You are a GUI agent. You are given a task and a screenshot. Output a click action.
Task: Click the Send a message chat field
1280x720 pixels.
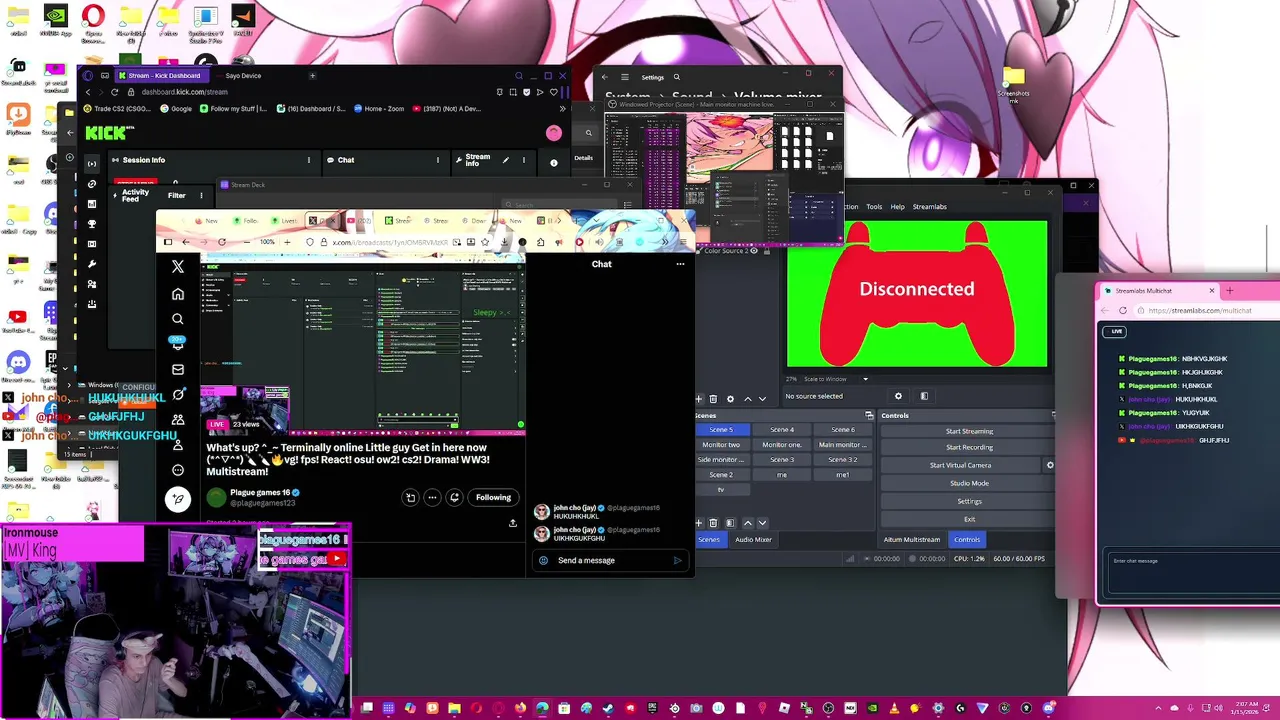610,560
